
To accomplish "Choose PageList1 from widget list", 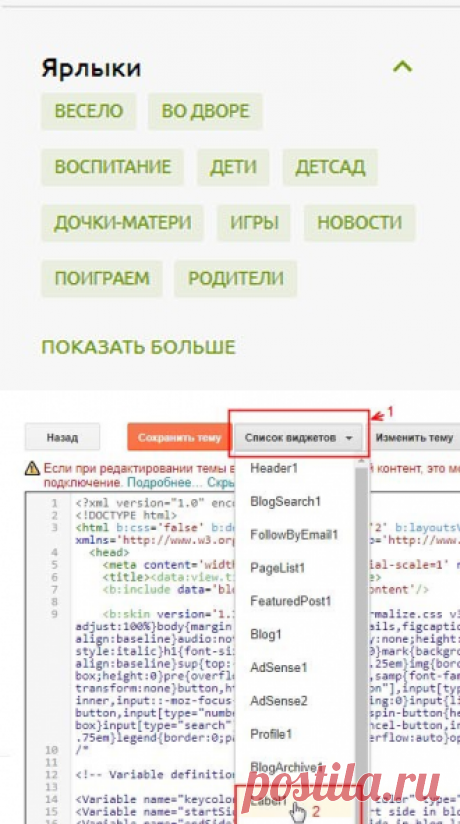I will (x=278, y=568).
